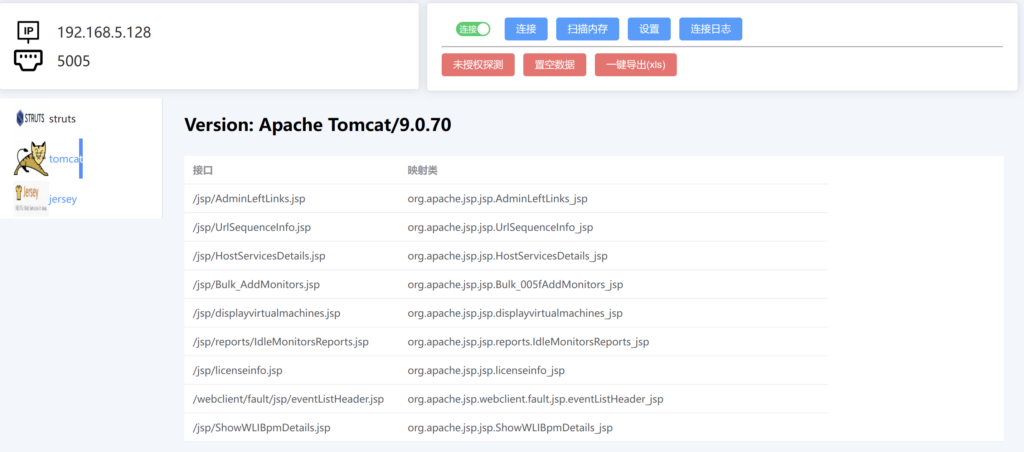
Task: Select the struts sidebar tab
Action: tap(63, 119)
